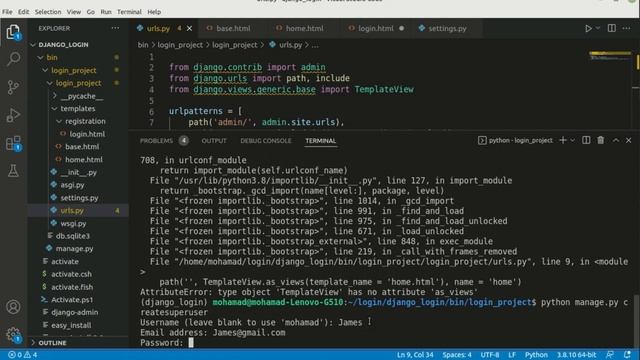Open notifications bell in status bar
This screenshot has width=640, height=360.
(x=627, y=355)
